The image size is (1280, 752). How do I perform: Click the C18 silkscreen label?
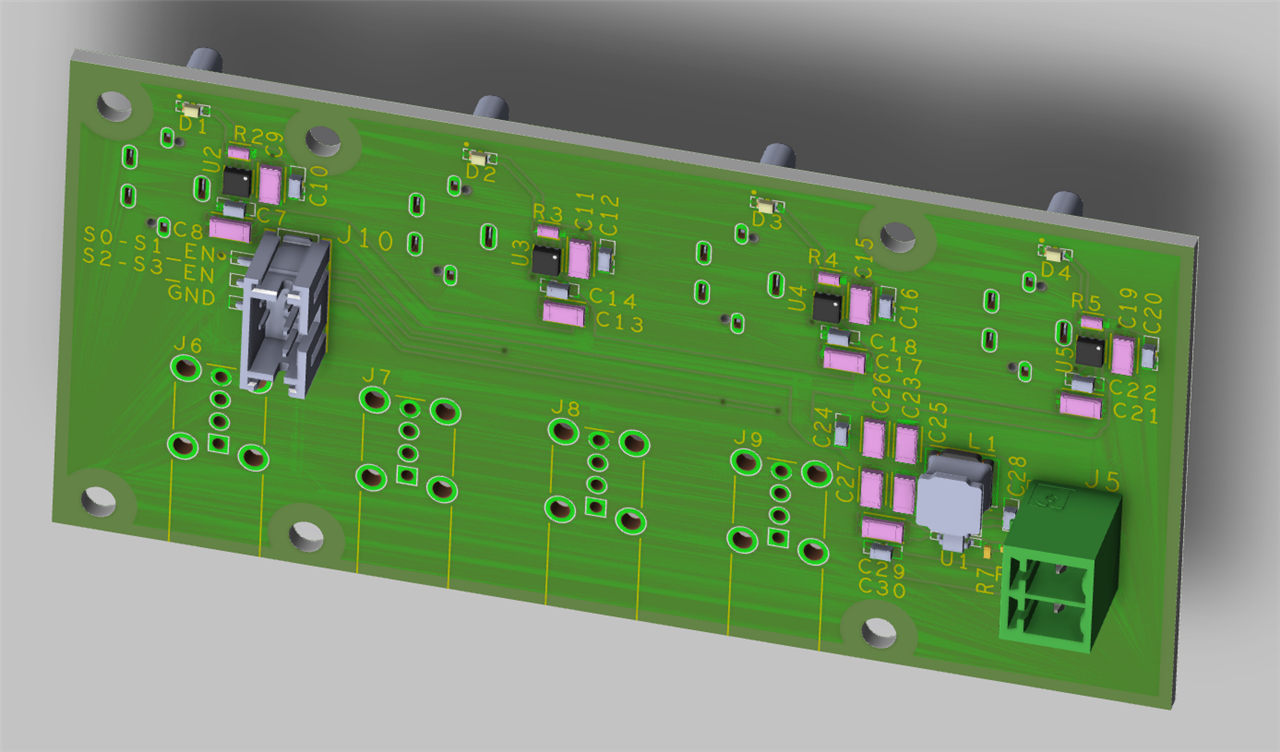click(894, 343)
